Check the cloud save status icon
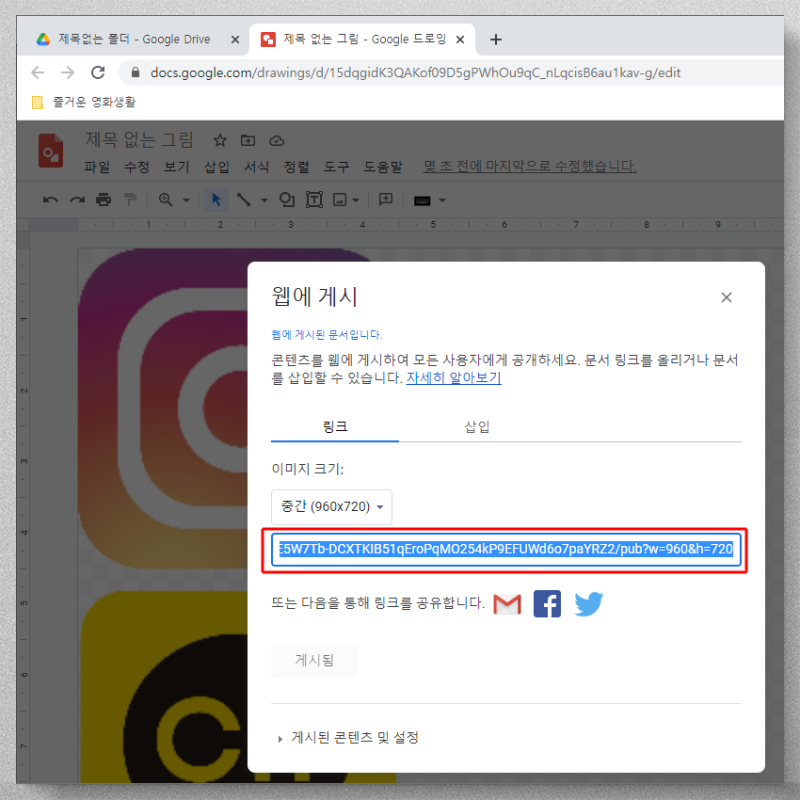The image size is (800, 800). 277,141
